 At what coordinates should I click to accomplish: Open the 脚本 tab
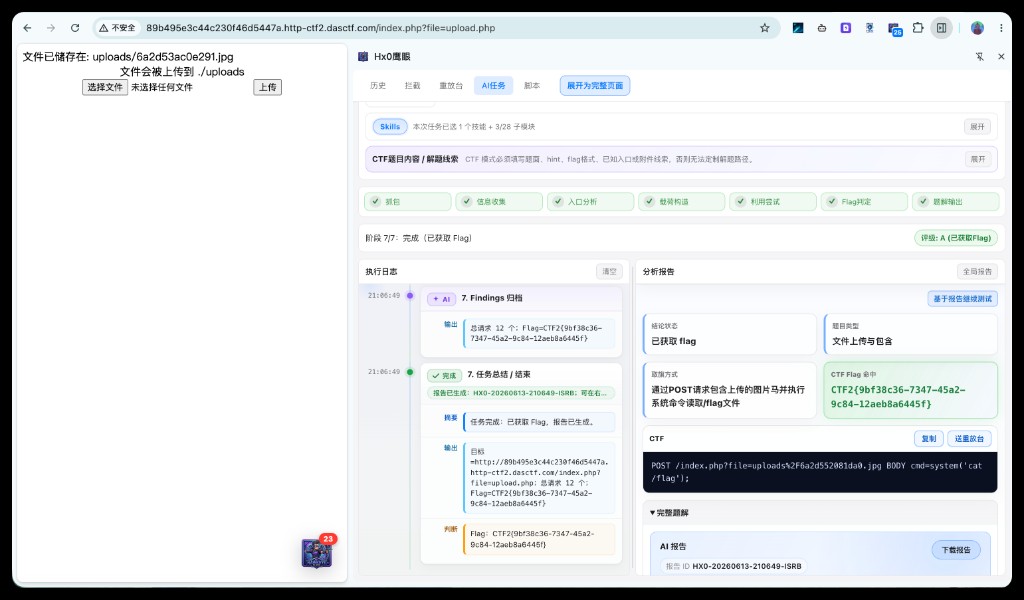pos(532,86)
